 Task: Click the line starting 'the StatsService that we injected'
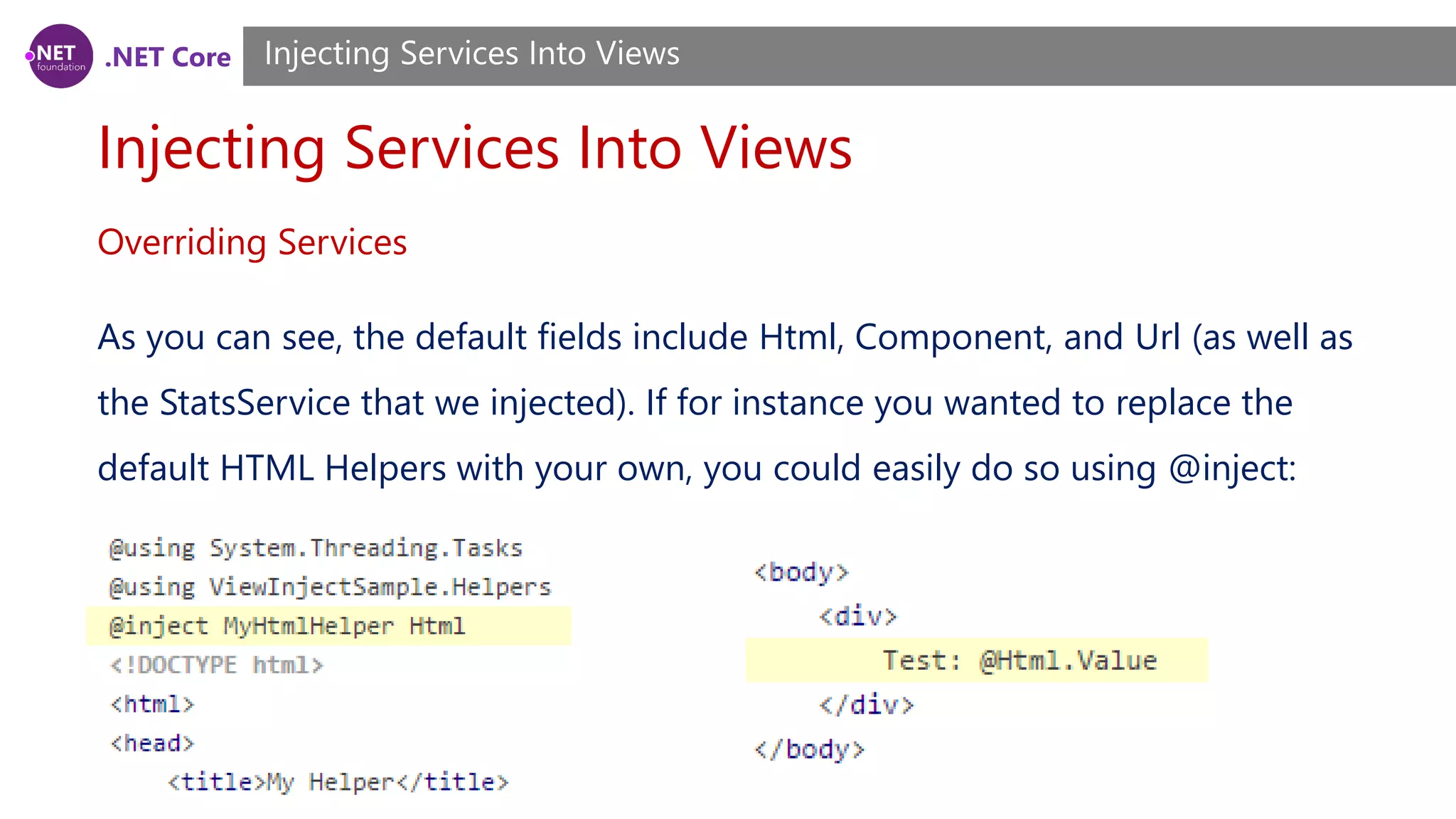pyautogui.click(x=695, y=403)
